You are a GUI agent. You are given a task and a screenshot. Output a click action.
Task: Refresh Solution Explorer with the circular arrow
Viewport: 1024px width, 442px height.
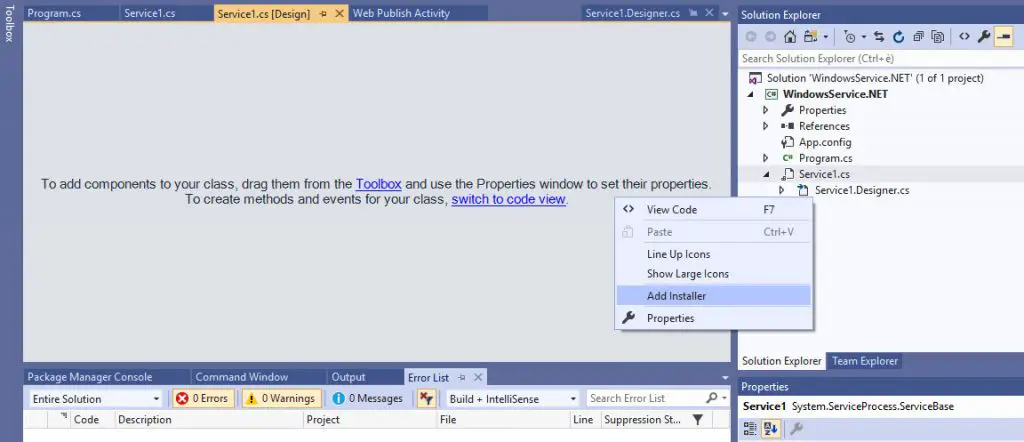point(899,37)
